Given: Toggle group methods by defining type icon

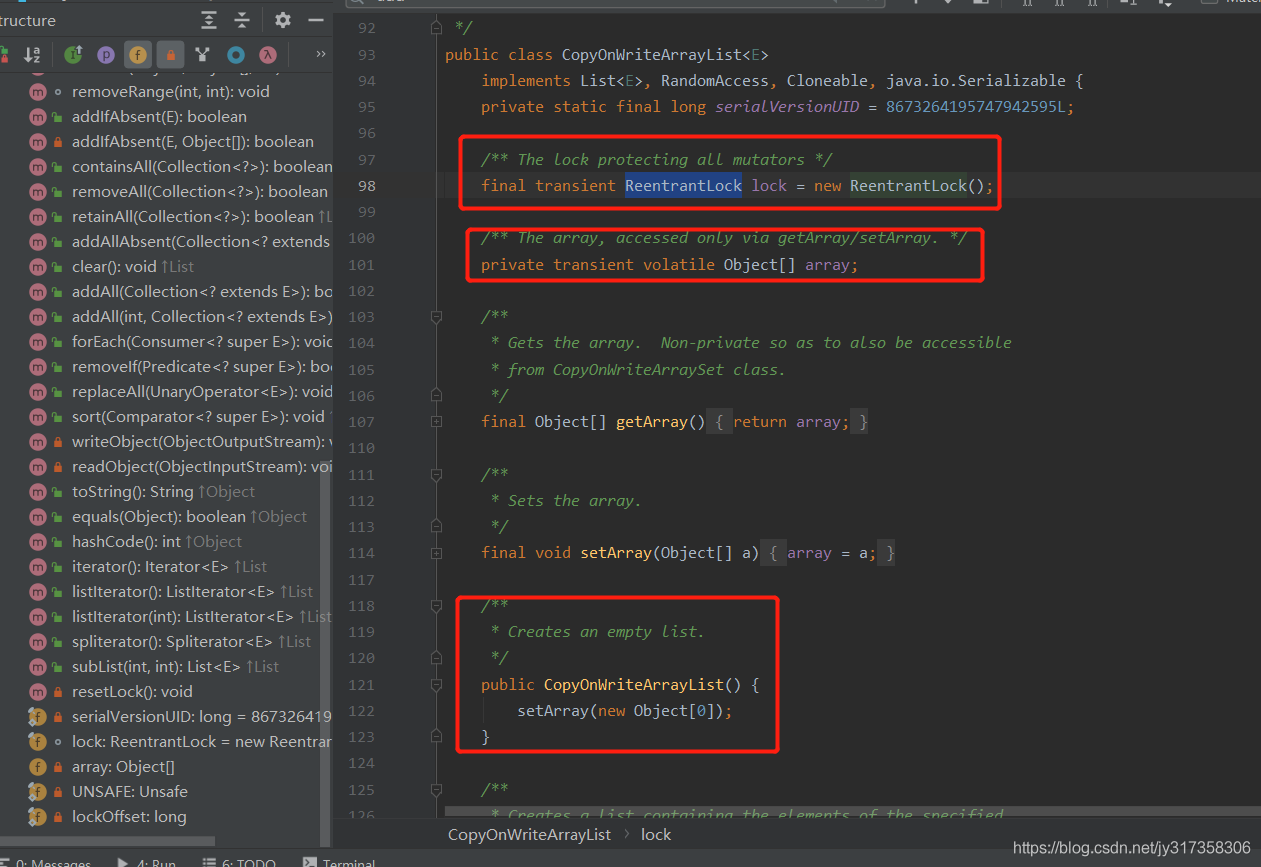Looking at the screenshot, I should tap(74, 54).
